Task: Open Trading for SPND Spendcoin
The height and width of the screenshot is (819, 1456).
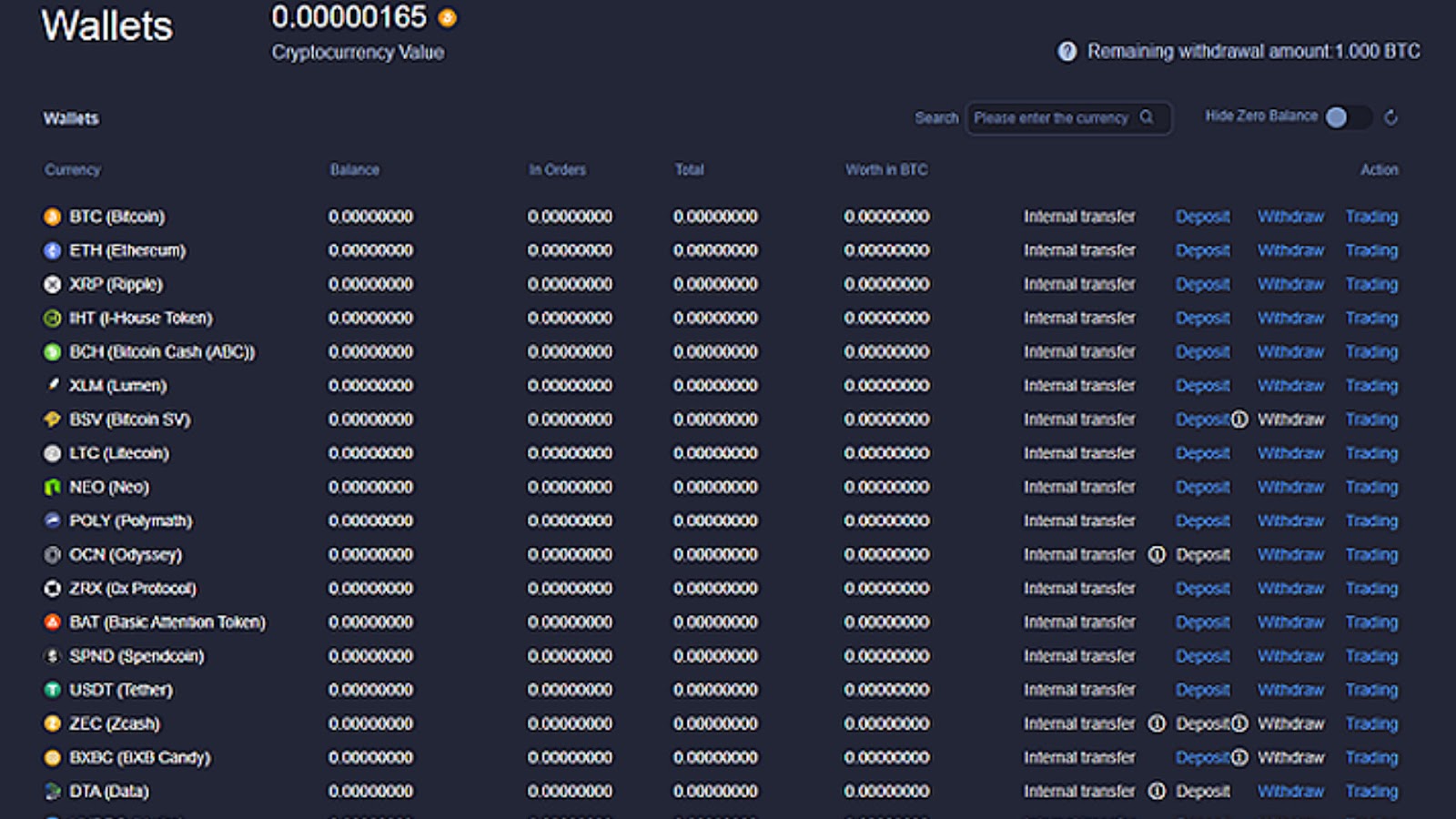Action: 1371,656
